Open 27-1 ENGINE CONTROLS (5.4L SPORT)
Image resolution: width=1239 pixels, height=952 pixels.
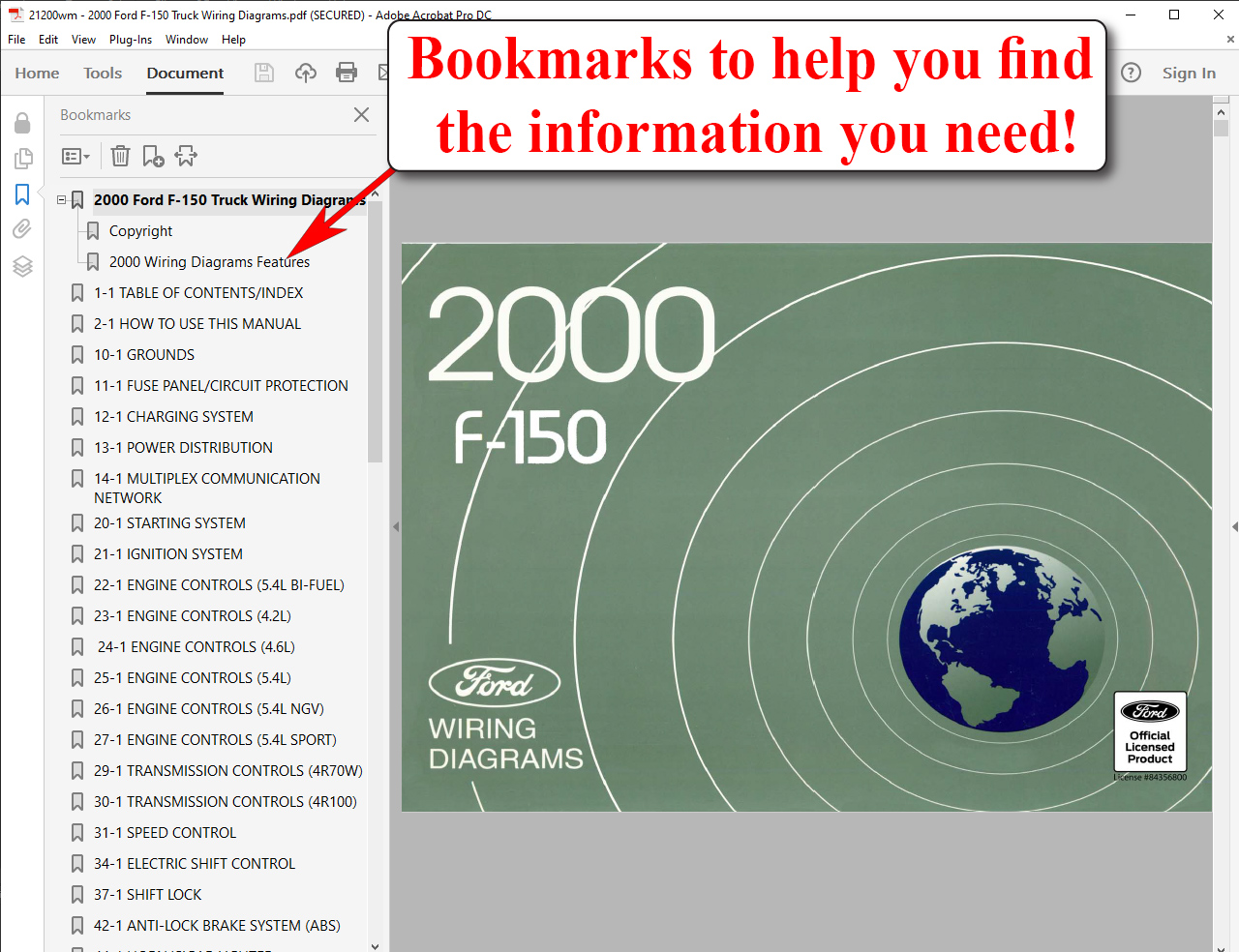pos(215,740)
